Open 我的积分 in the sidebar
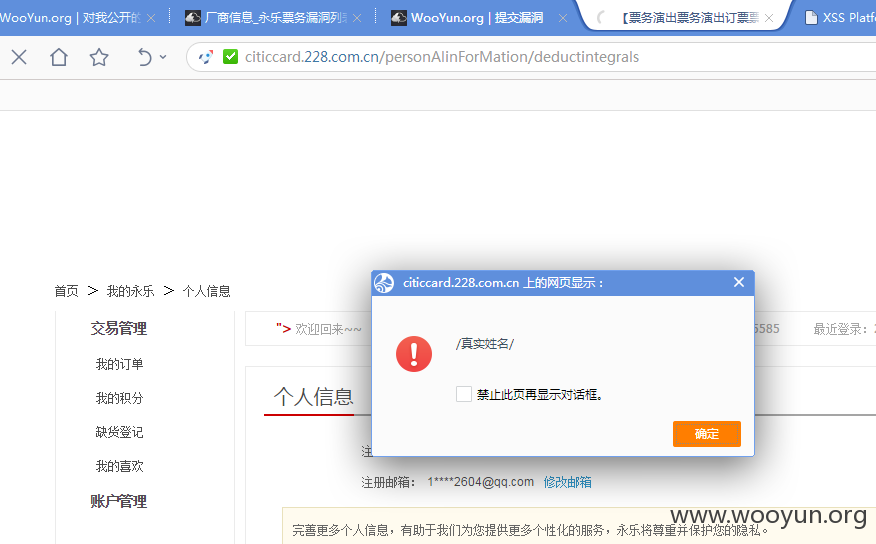 (x=120, y=398)
